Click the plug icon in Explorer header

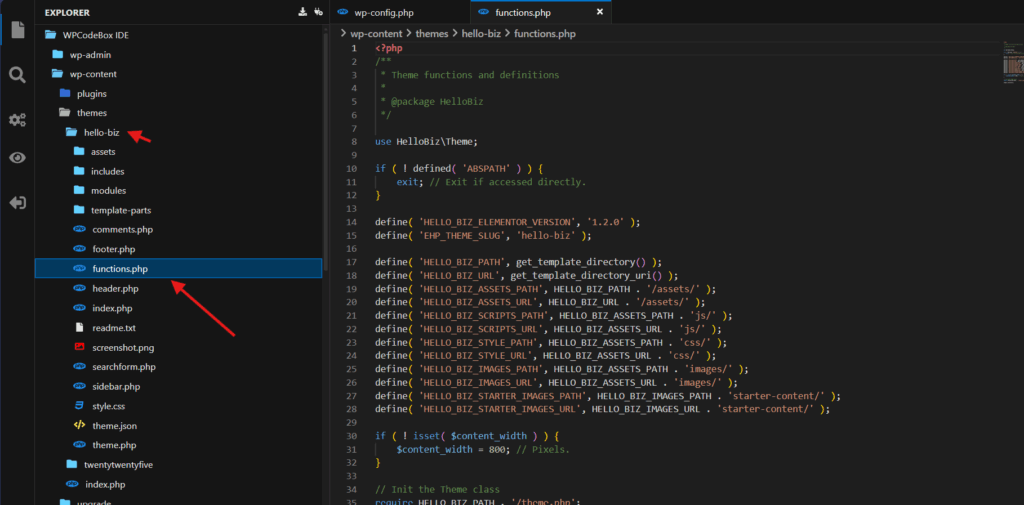coord(319,12)
